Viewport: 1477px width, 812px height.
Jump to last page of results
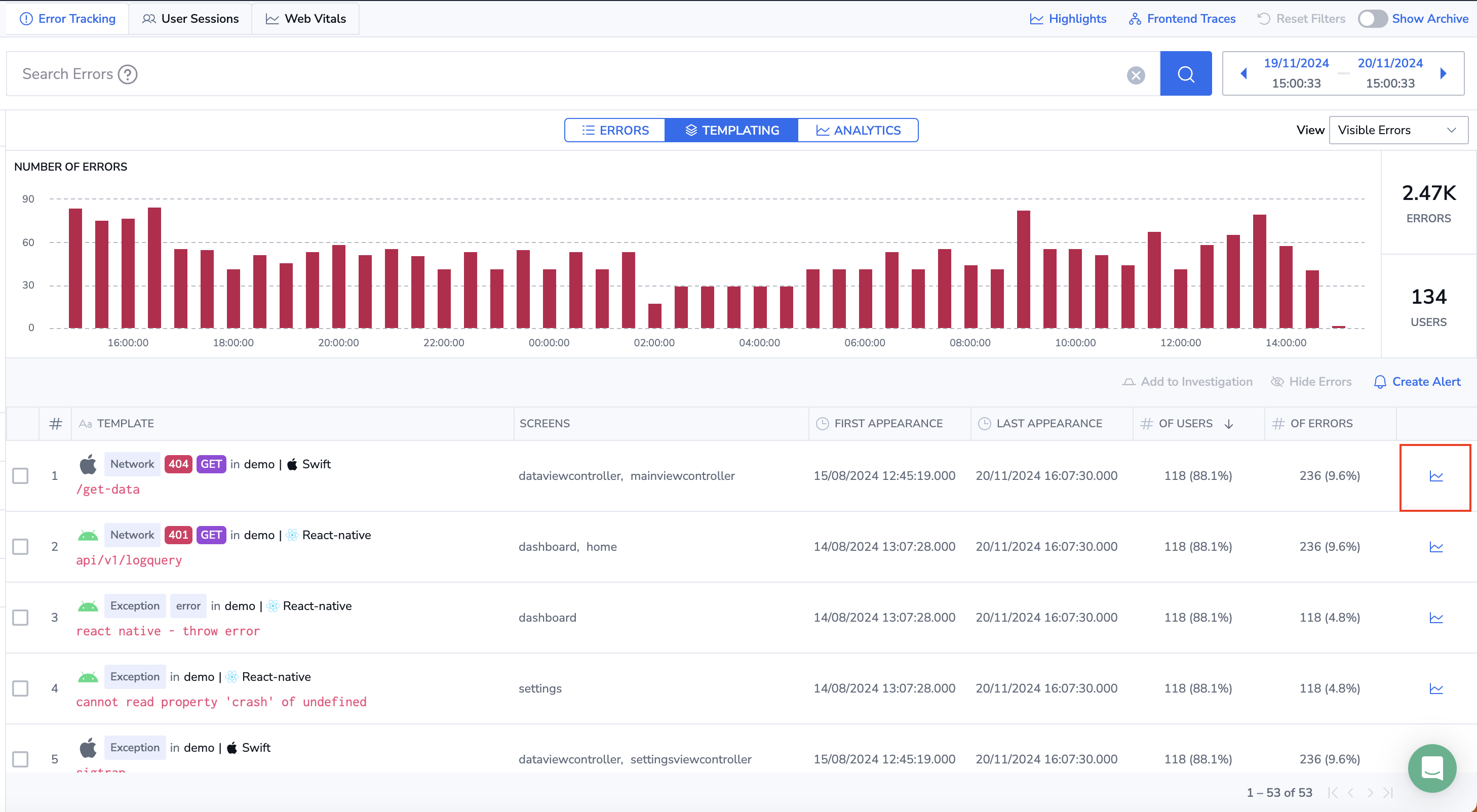pyautogui.click(x=1387, y=793)
